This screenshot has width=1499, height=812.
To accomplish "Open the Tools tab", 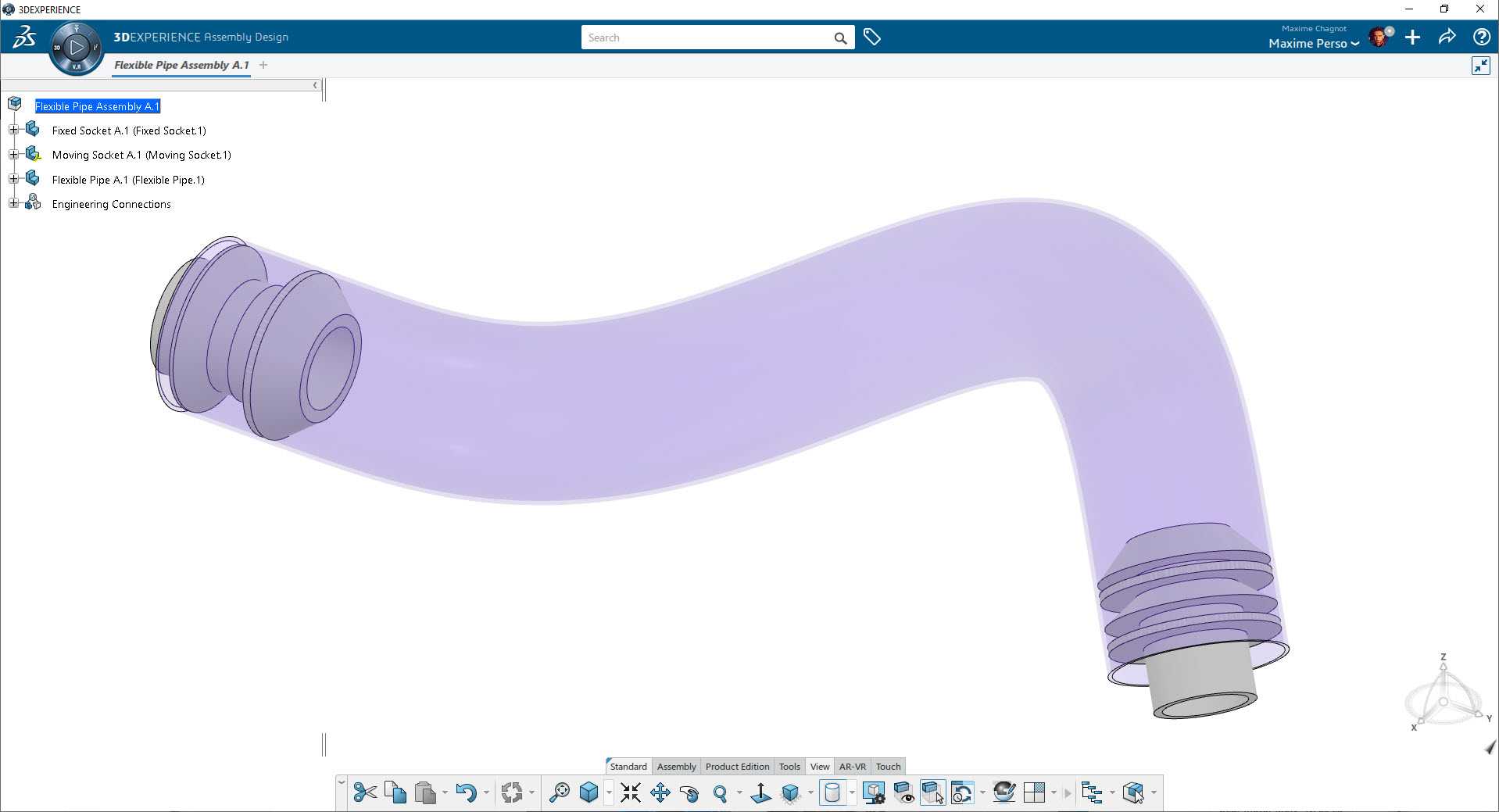I will tap(789, 767).
